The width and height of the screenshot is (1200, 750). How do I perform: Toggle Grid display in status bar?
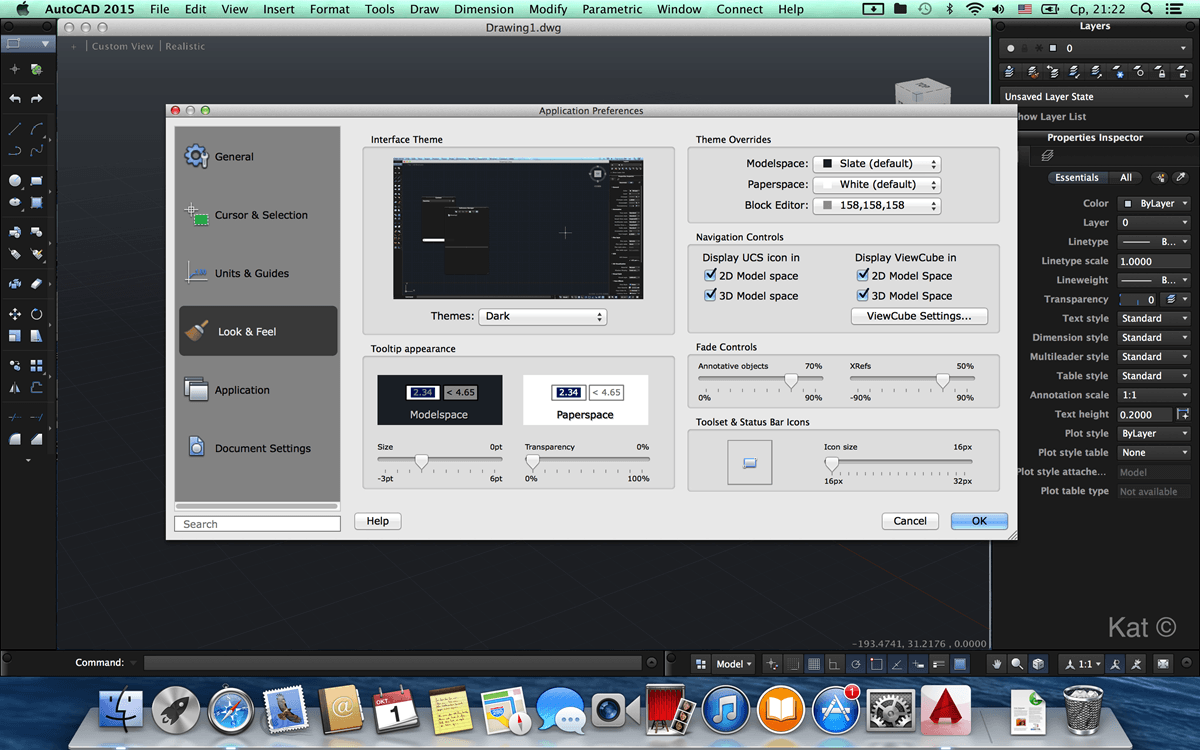[814, 663]
